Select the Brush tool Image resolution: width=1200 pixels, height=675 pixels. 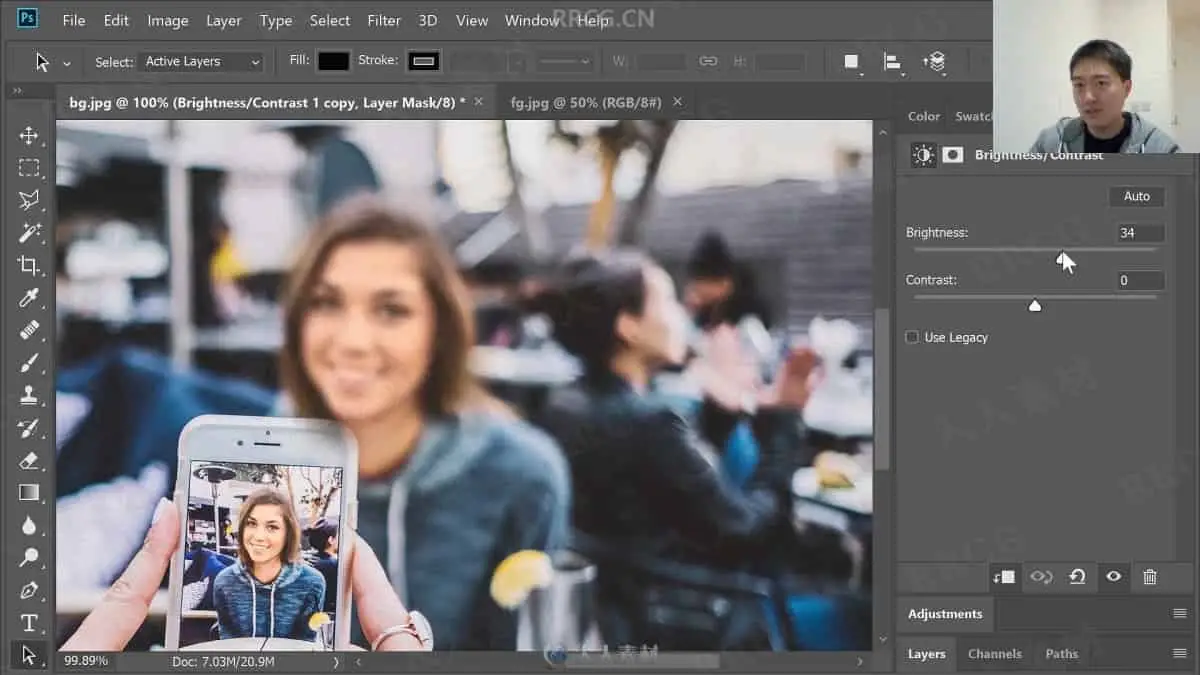(29, 363)
